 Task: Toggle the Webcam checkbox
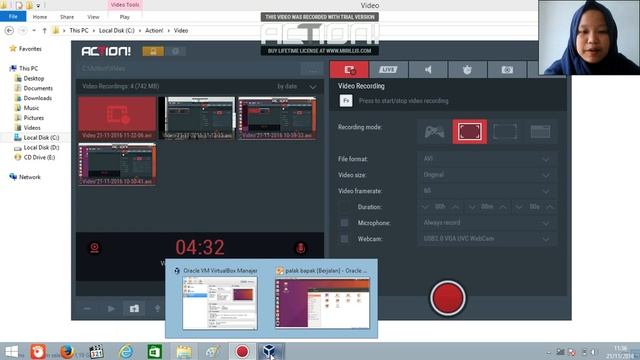[x=344, y=239]
